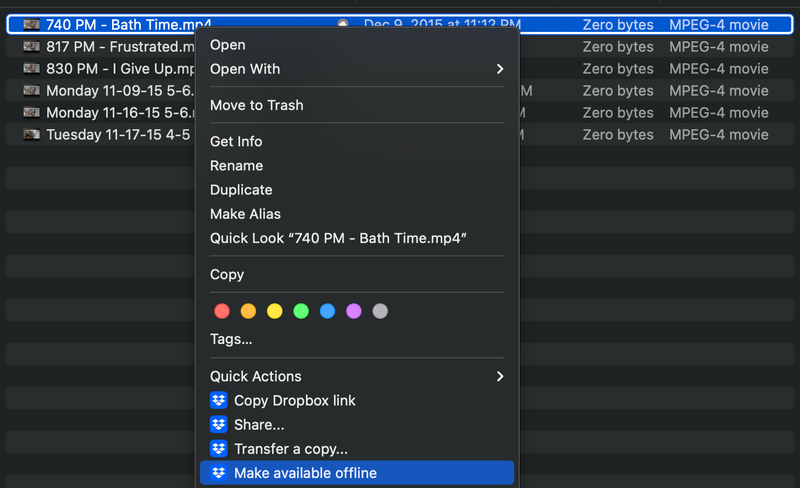The width and height of the screenshot is (800, 488).
Task: Click Dropbox icon beside Make available offline
Action: coord(218,473)
